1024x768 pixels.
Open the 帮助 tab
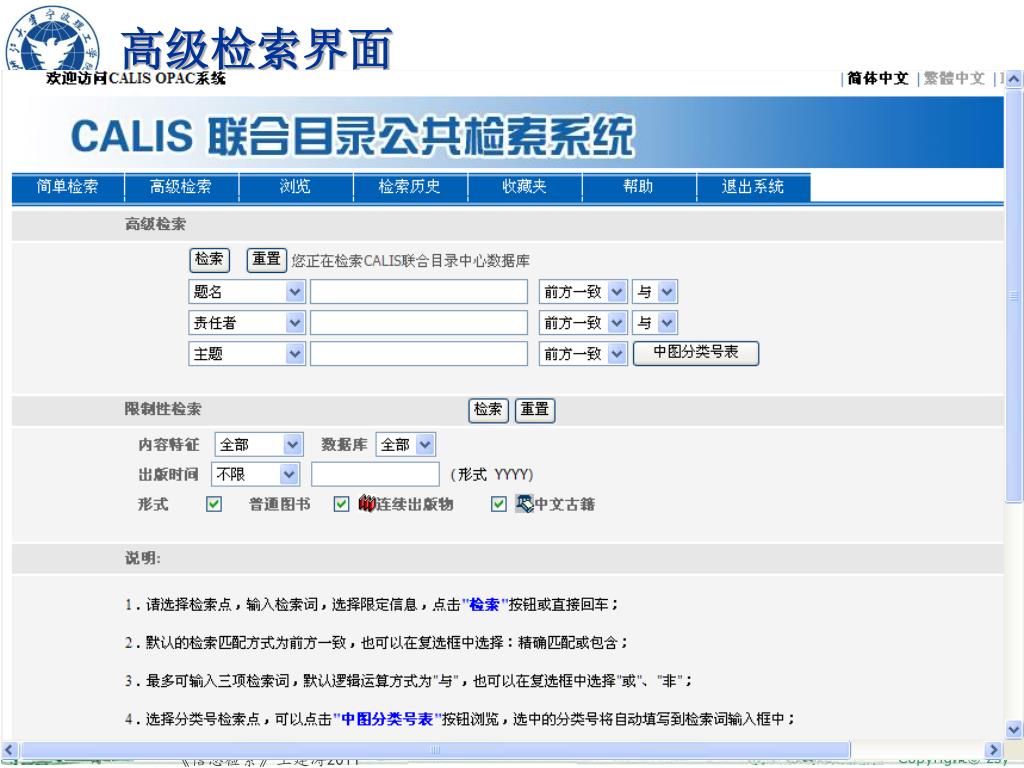(638, 187)
